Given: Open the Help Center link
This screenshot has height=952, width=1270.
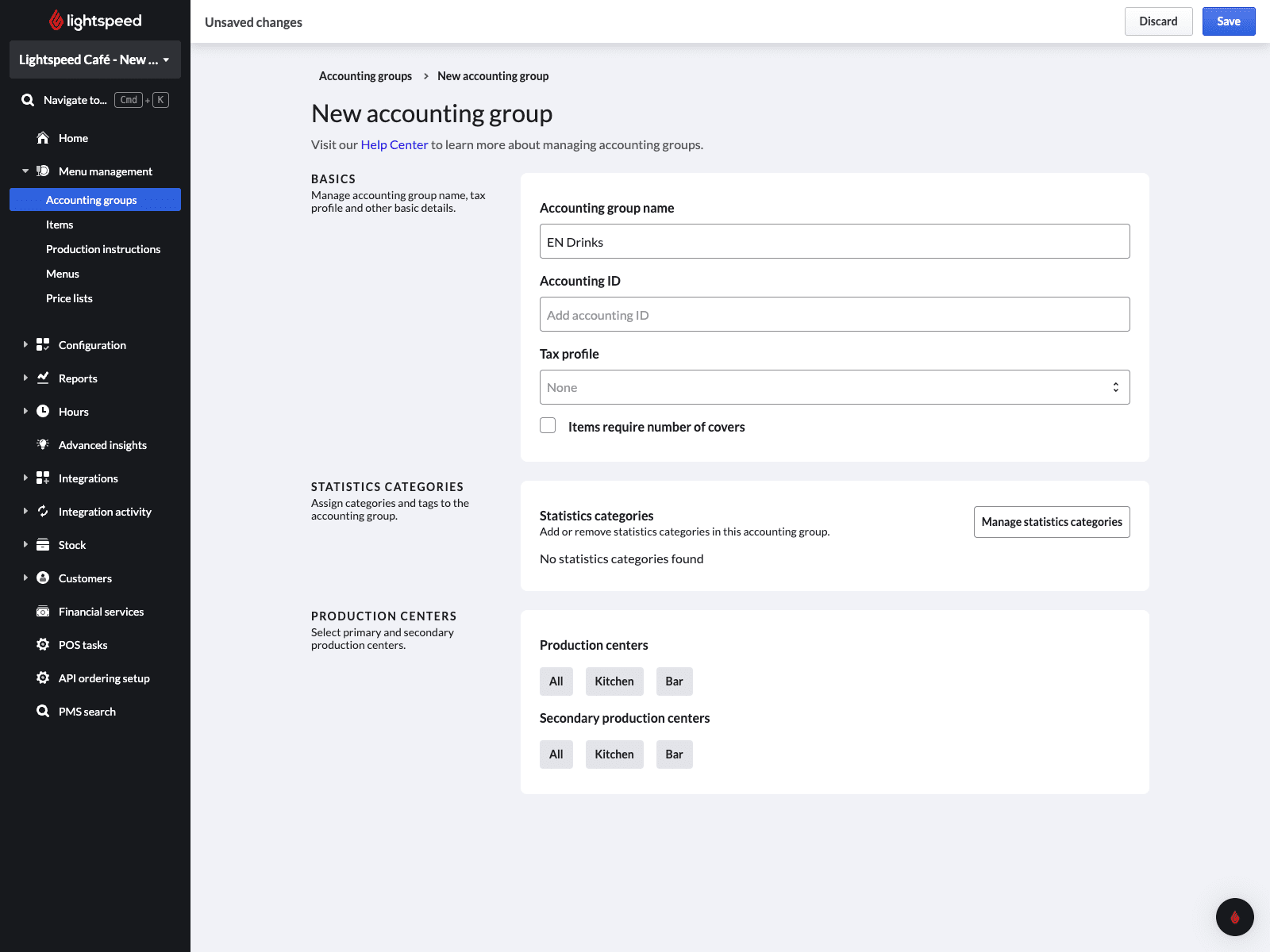Looking at the screenshot, I should [x=394, y=144].
